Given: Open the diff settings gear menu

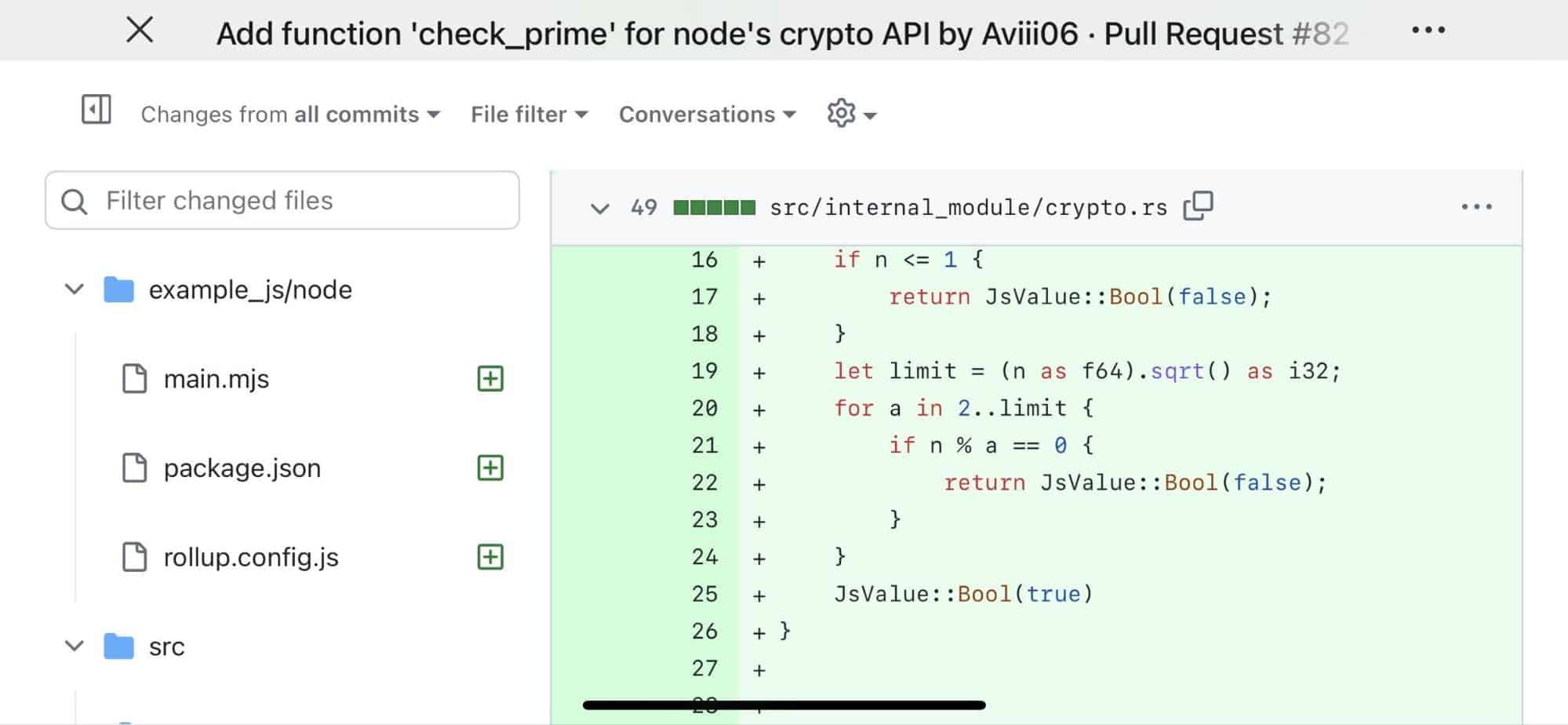Looking at the screenshot, I should coord(850,114).
